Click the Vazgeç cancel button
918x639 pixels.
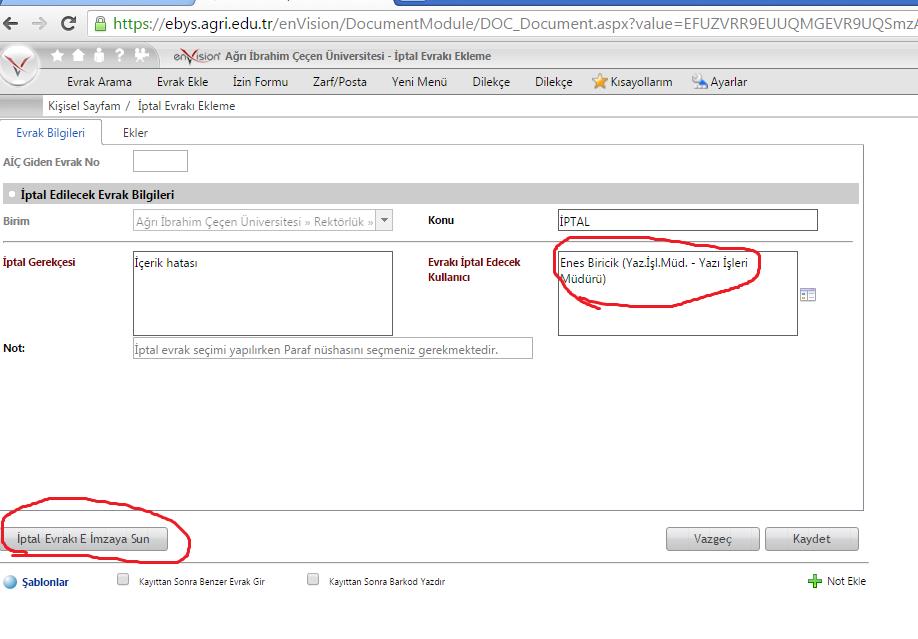pos(712,539)
